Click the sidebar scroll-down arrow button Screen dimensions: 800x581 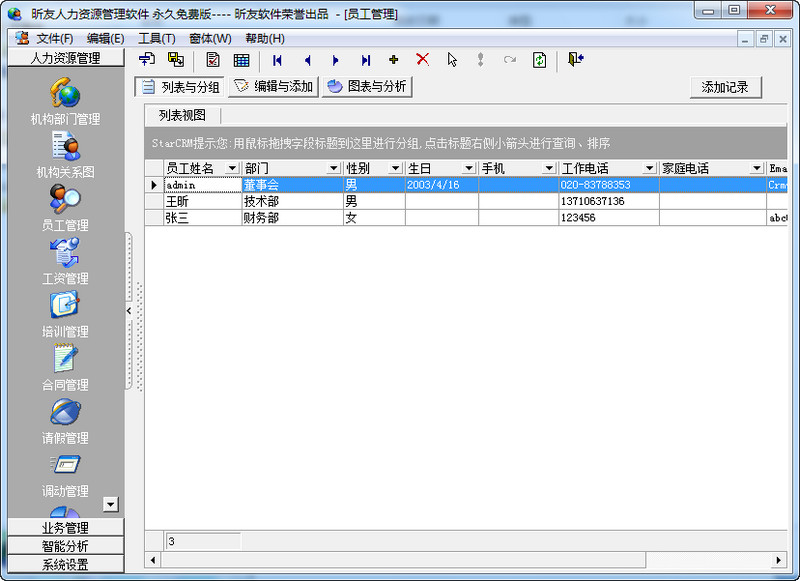point(111,504)
